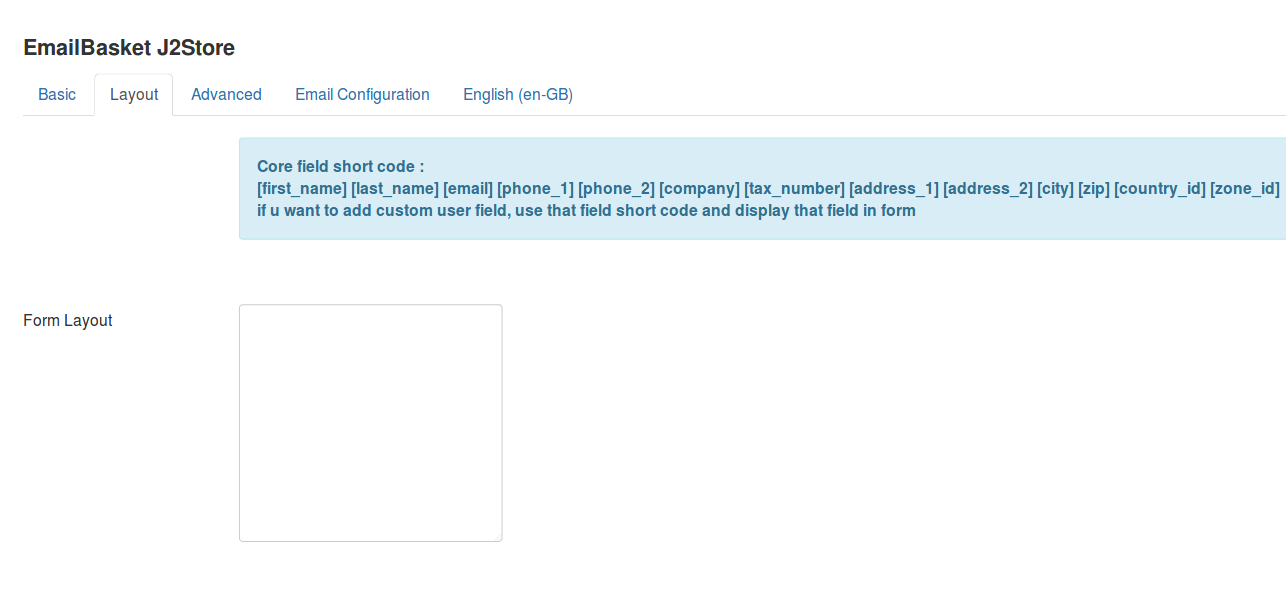
Task: Go to the Email Configuration tab
Action: [362, 94]
